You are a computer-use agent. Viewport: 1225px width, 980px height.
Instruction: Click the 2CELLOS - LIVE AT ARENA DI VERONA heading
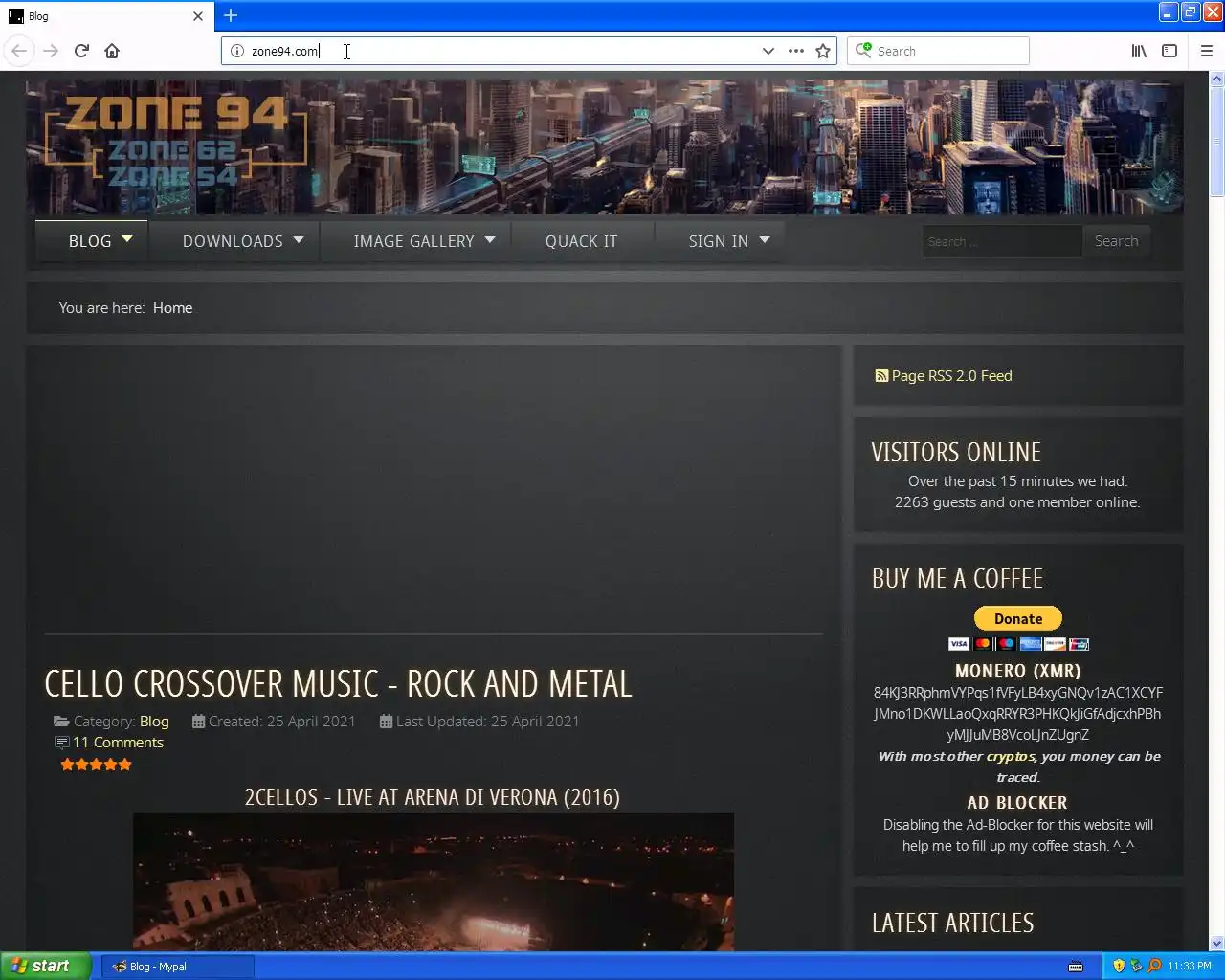[433, 797]
